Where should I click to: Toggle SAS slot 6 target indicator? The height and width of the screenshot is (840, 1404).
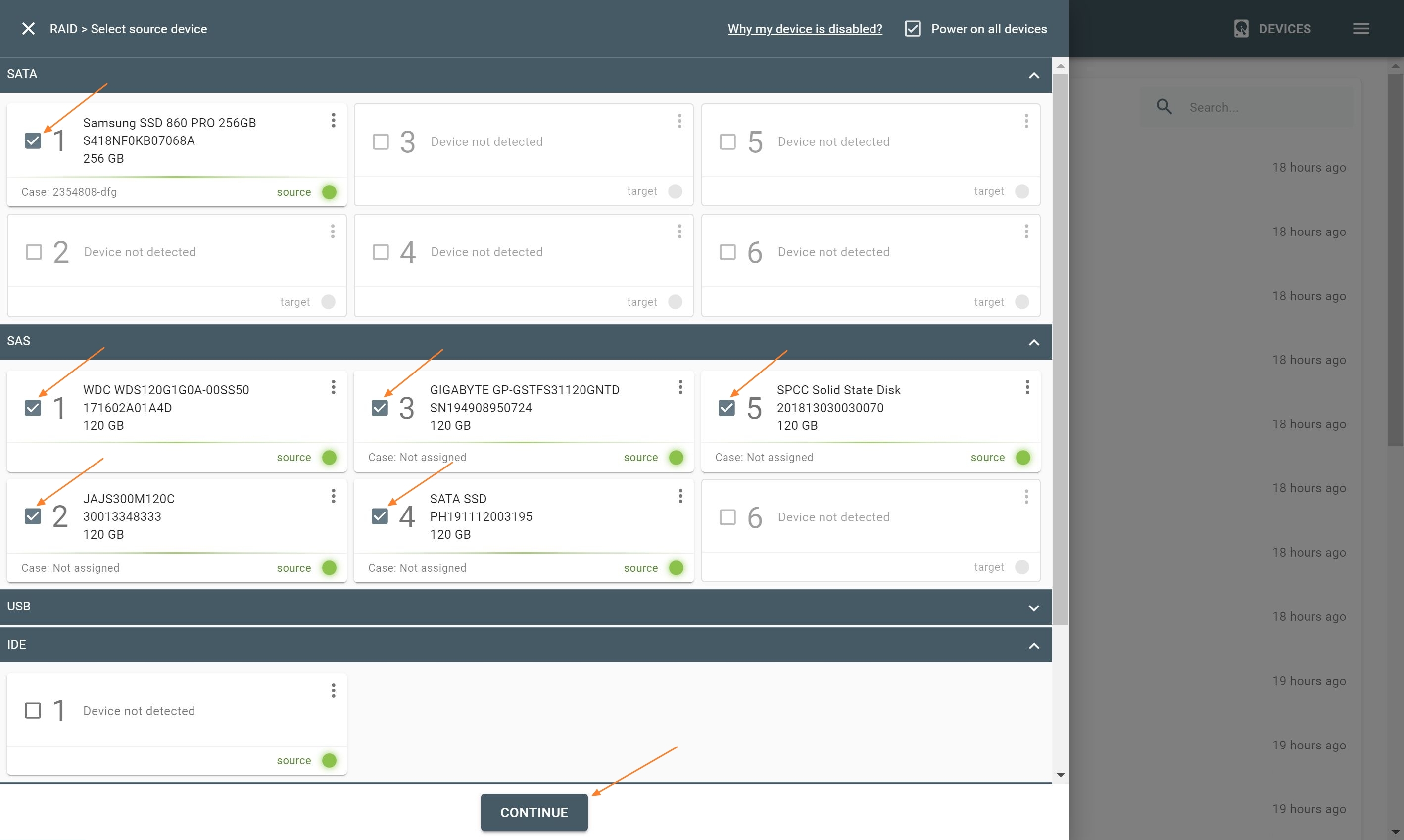(1022, 566)
